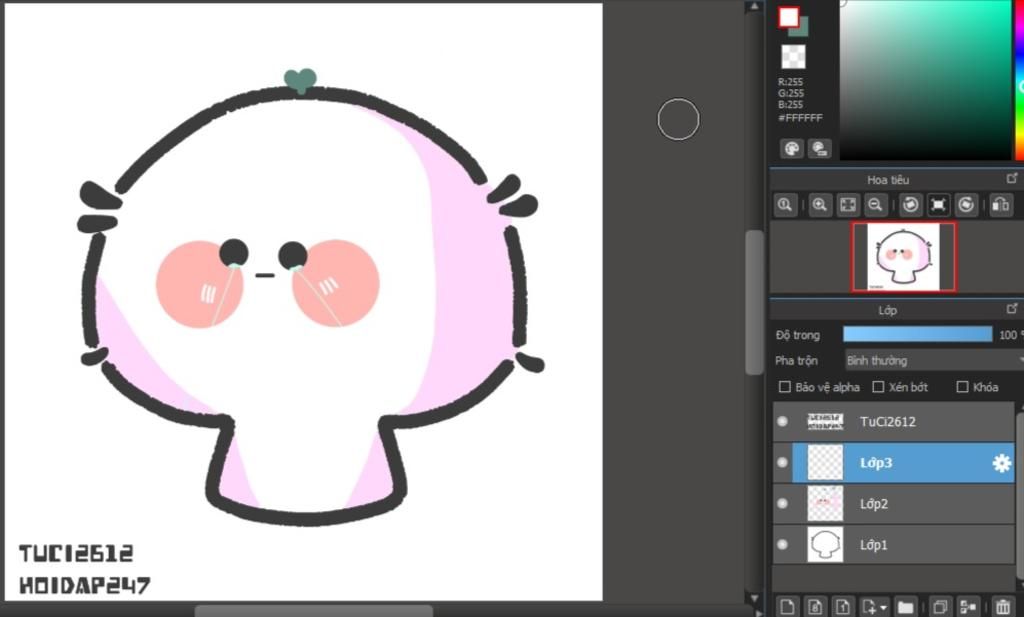Click the Lớp2 layer thumbnail

click(825, 503)
